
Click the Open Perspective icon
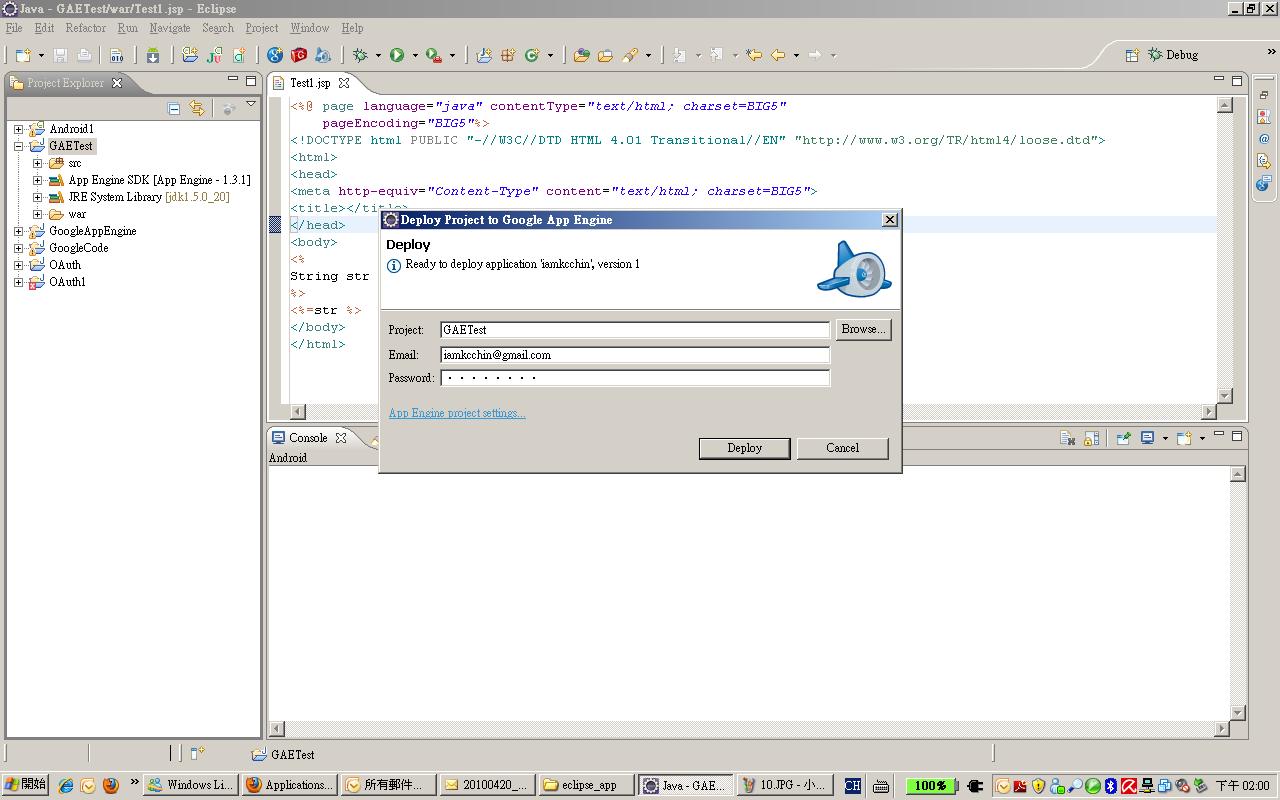(x=1132, y=55)
